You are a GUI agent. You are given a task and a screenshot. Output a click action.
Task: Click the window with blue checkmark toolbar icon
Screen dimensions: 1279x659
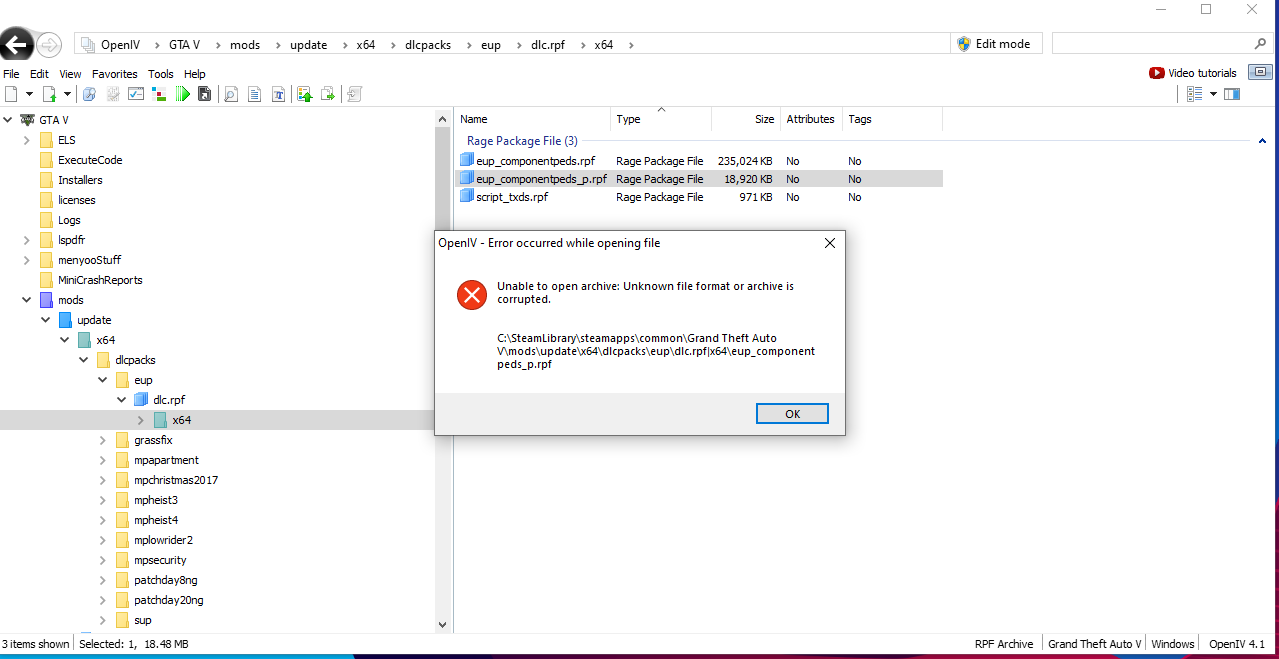(136, 94)
